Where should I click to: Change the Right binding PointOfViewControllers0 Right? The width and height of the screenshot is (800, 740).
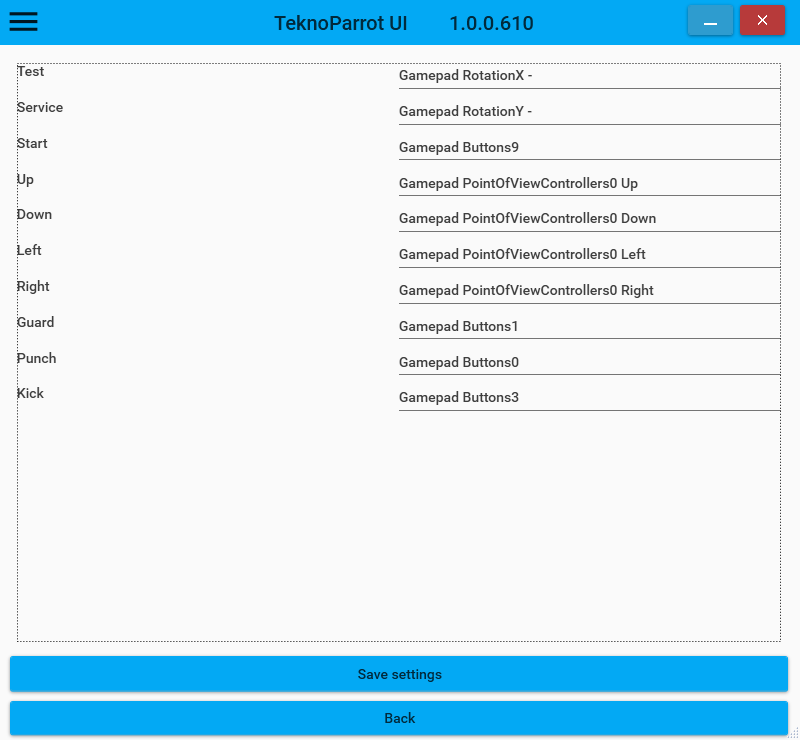coord(589,291)
